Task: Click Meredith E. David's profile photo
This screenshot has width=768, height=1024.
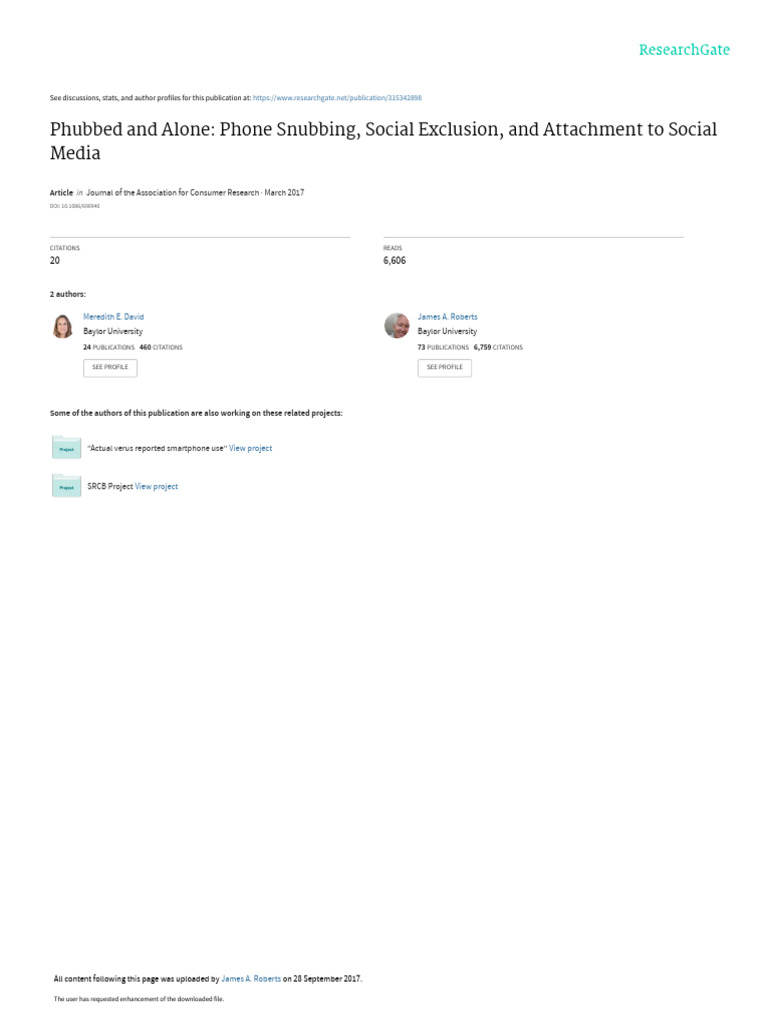Action: tap(62, 326)
